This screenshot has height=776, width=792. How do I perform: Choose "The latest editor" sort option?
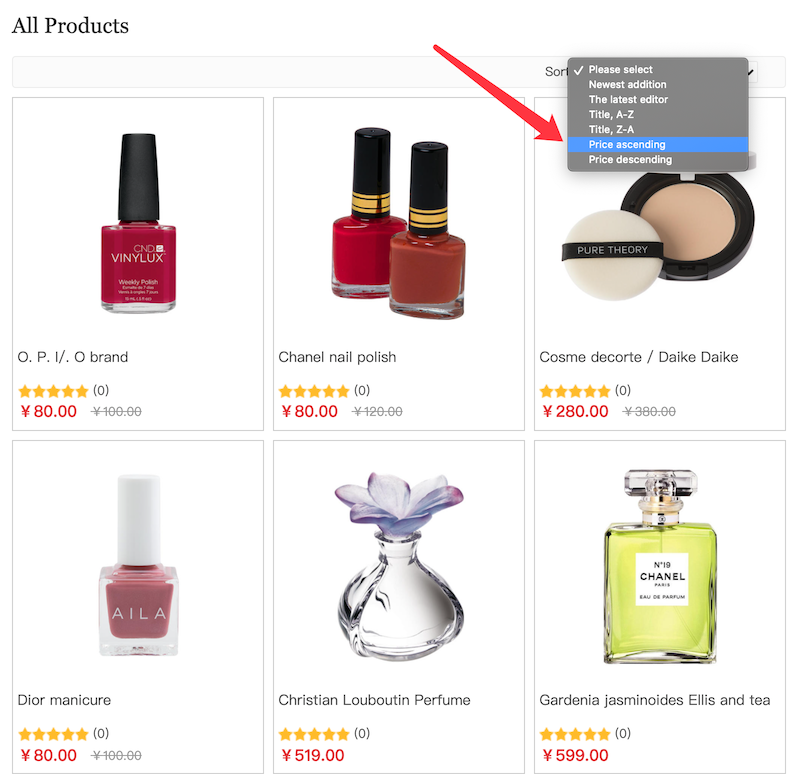(628, 100)
